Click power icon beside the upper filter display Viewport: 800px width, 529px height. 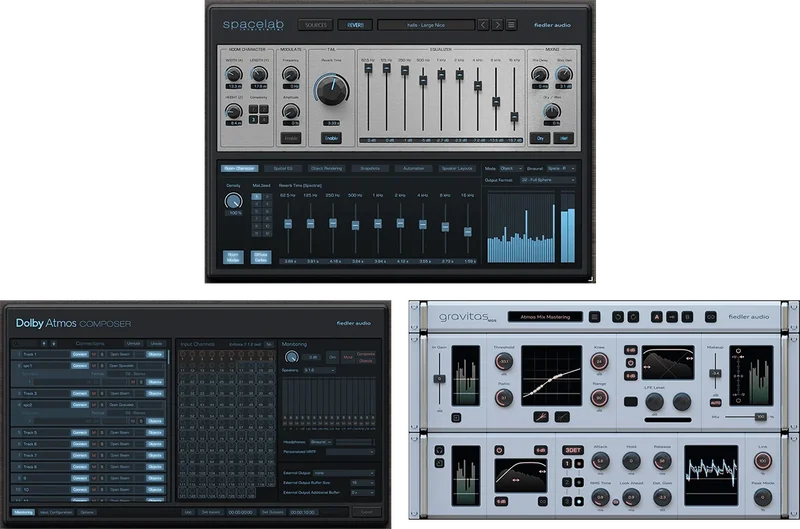[631, 363]
